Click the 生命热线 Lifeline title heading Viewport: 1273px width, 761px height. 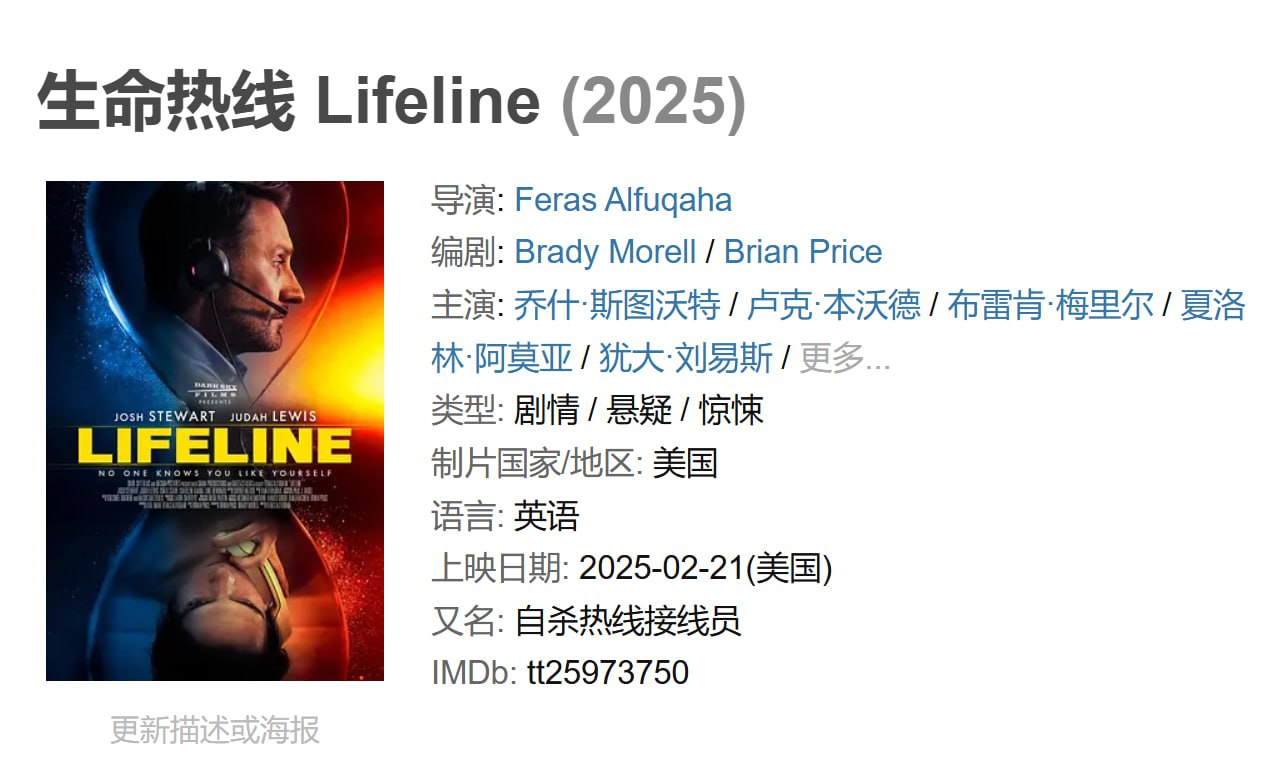pyautogui.click(x=289, y=101)
